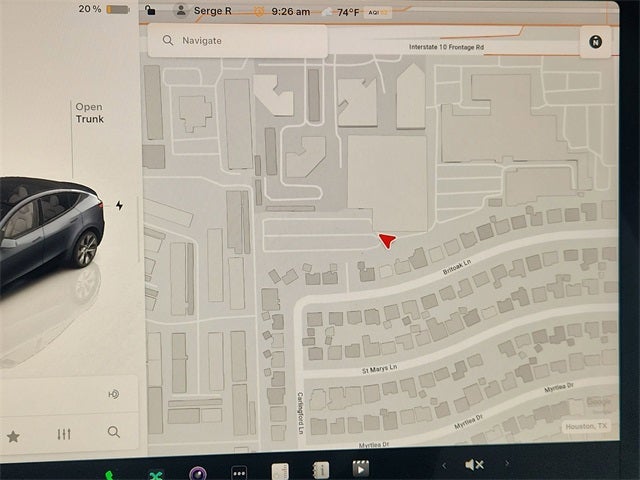This screenshot has width=640, height=480.
Task: Tap the phone icon in the bottom dock
Action: 109,474
